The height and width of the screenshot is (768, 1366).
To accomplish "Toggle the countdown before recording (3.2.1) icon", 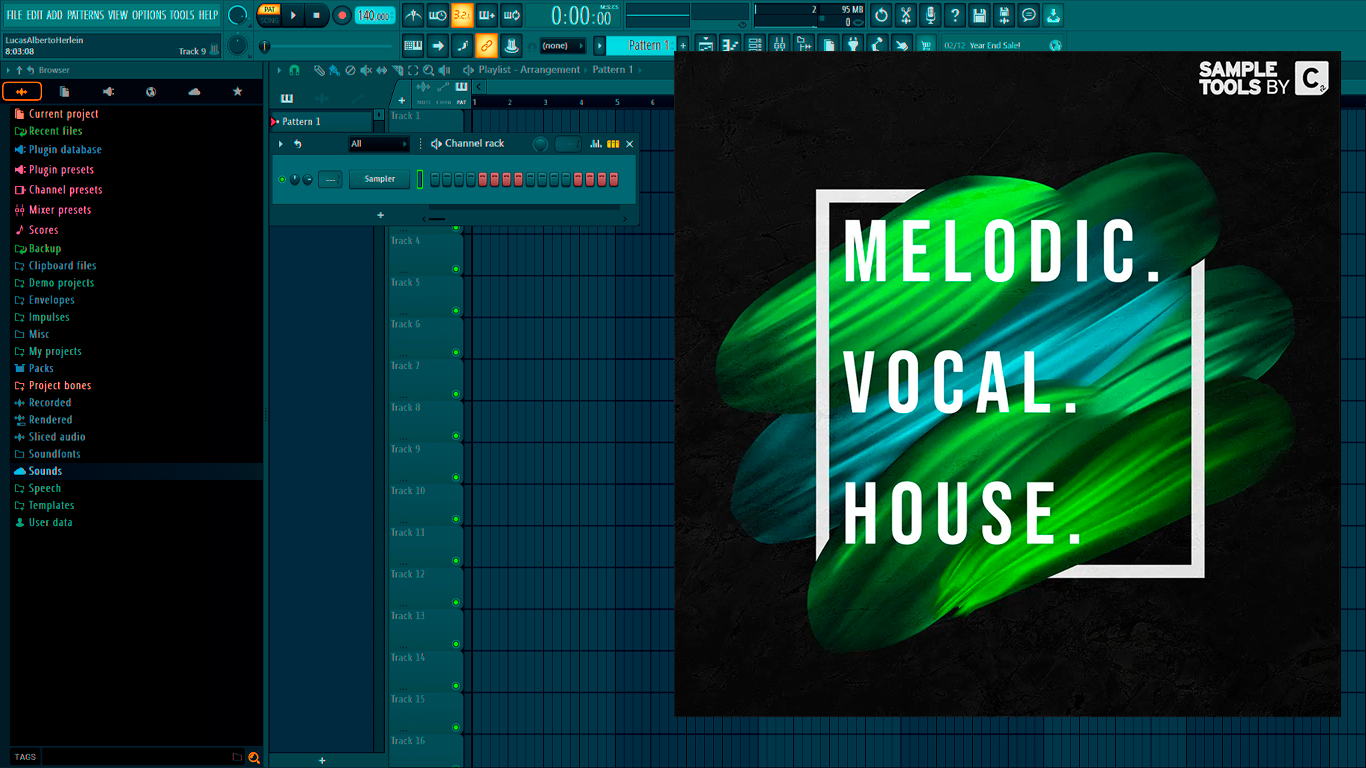I will pyautogui.click(x=462, y=15).
